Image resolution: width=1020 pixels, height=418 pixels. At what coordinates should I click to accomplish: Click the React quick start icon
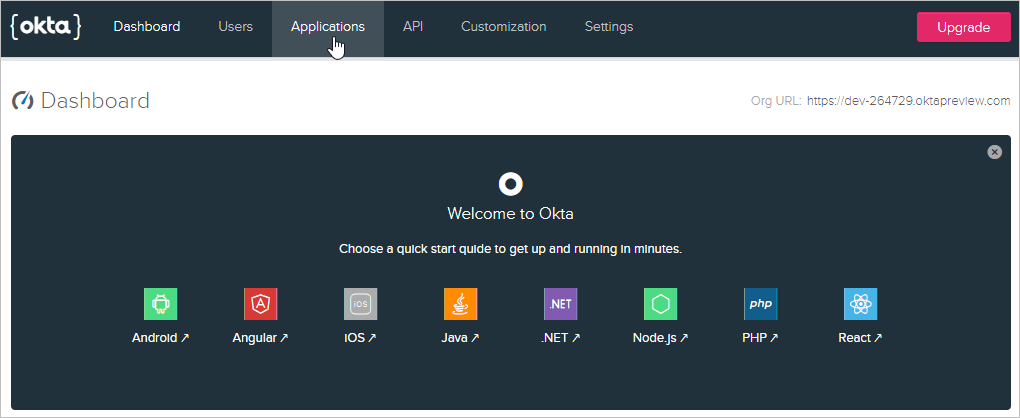click(x=861, y=304)
